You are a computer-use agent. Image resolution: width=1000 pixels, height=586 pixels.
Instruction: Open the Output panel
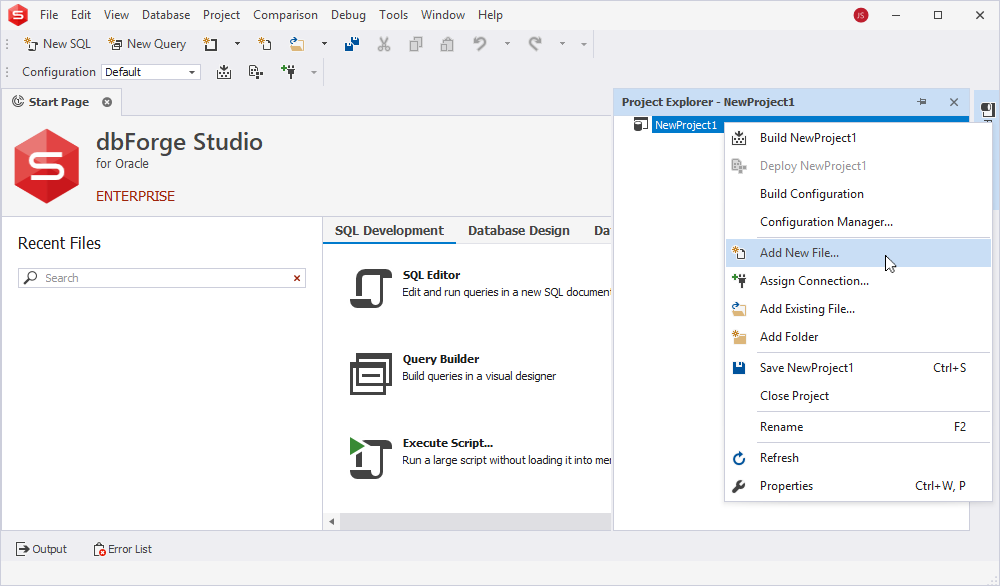pyautogui.click(x=41, y=549)
